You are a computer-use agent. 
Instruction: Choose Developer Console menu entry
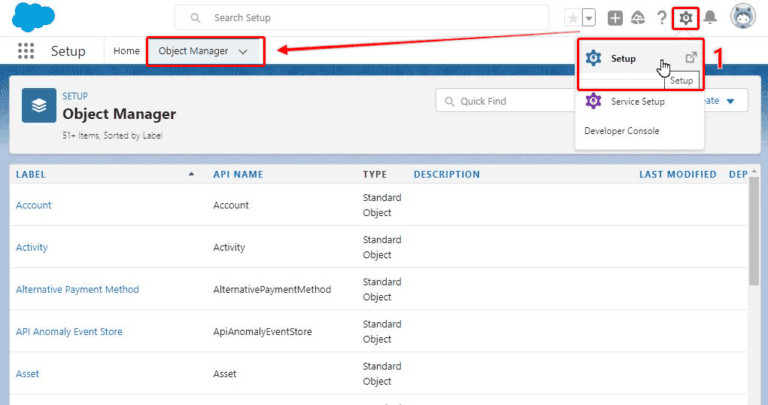coord(621,131)
